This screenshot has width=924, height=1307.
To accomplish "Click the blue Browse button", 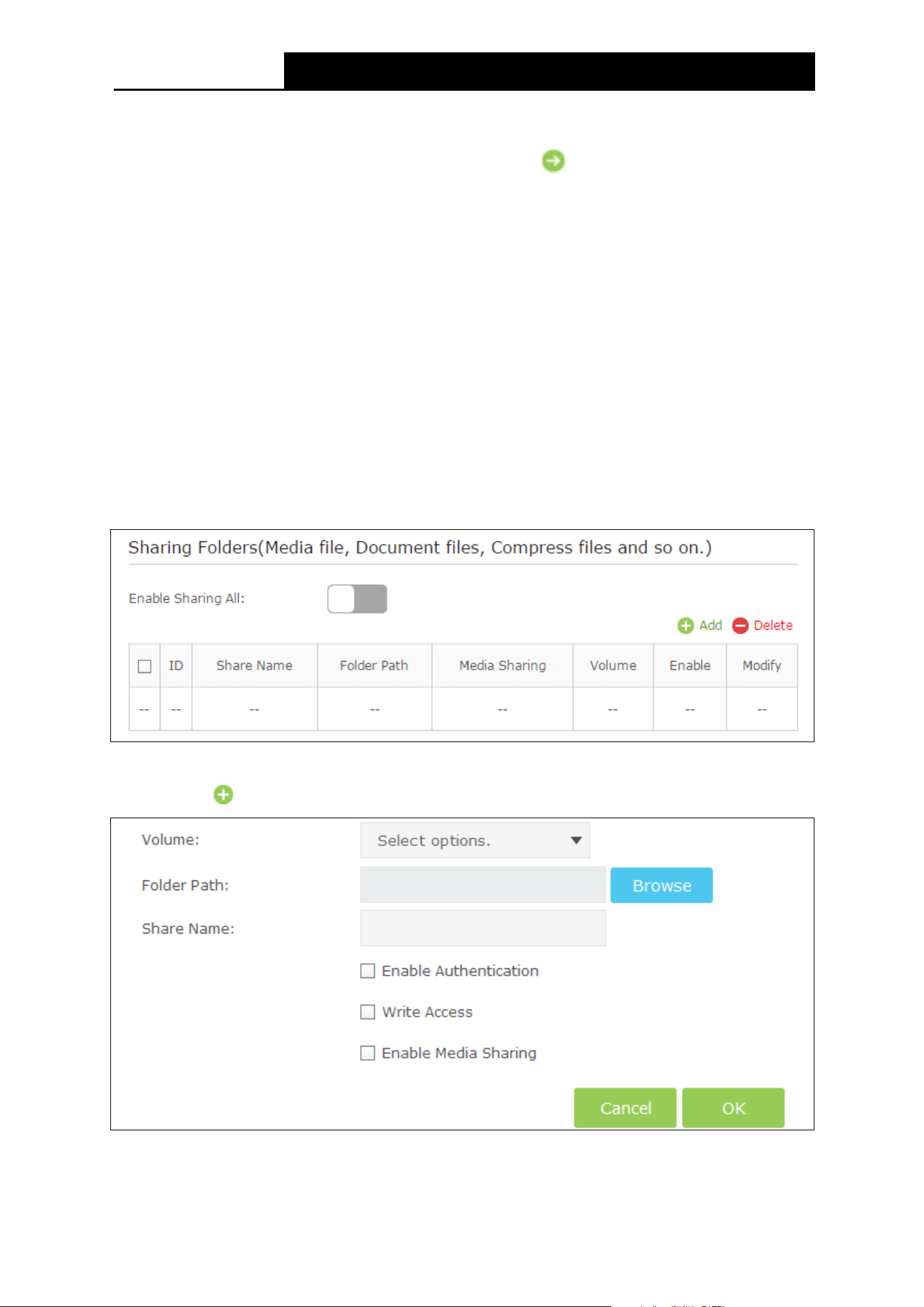I will tap(662, 885).
